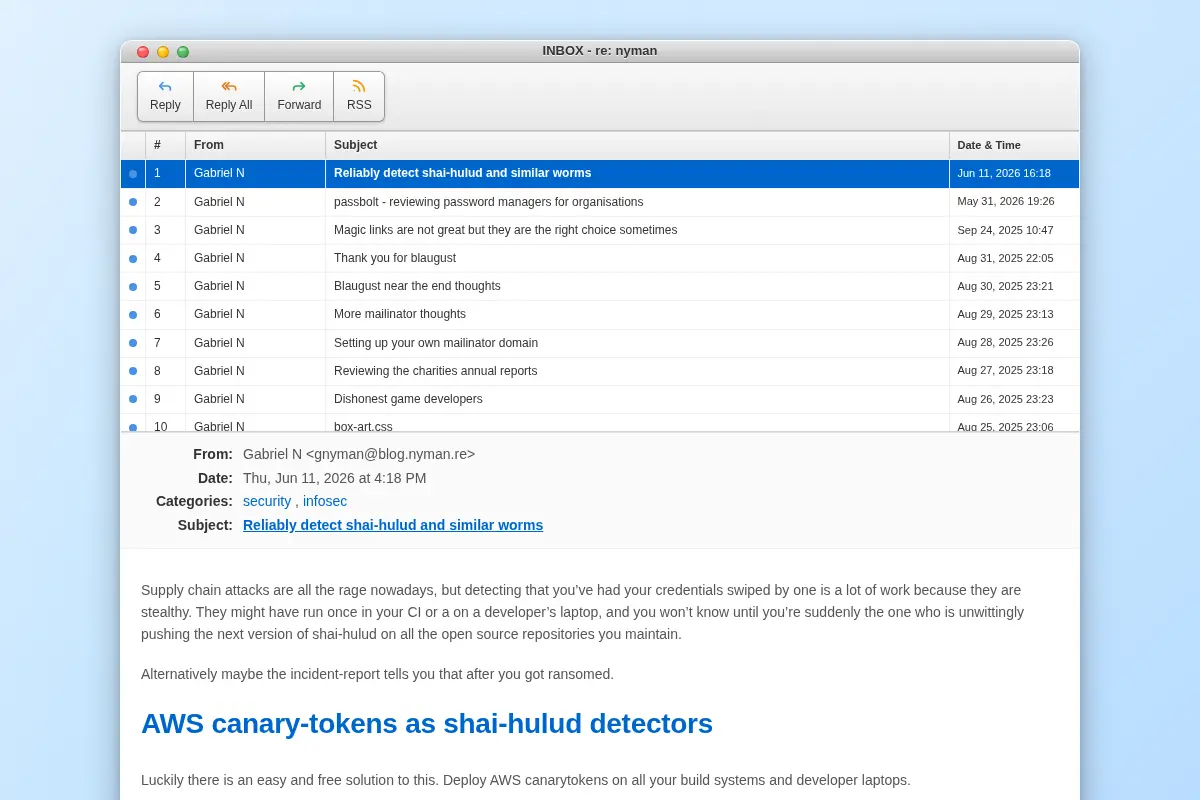Sort messages by the Subject column header
Screen dimensions: 1200x800
pyautogui.click(x=637, y=145)
